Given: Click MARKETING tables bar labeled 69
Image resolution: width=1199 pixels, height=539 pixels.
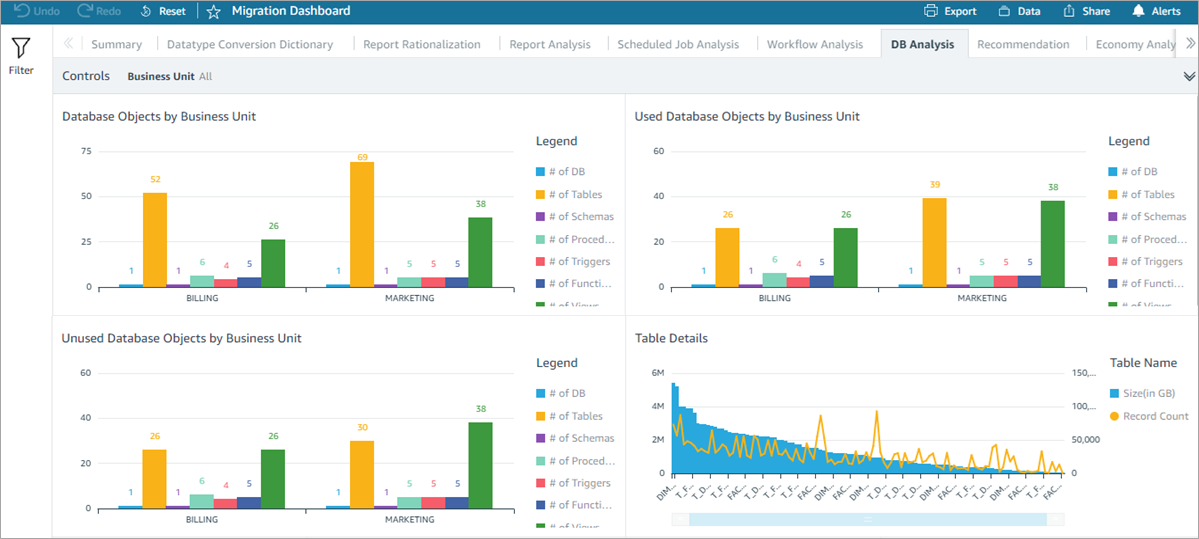Looking at the screenshot, I should click(362, 225).
